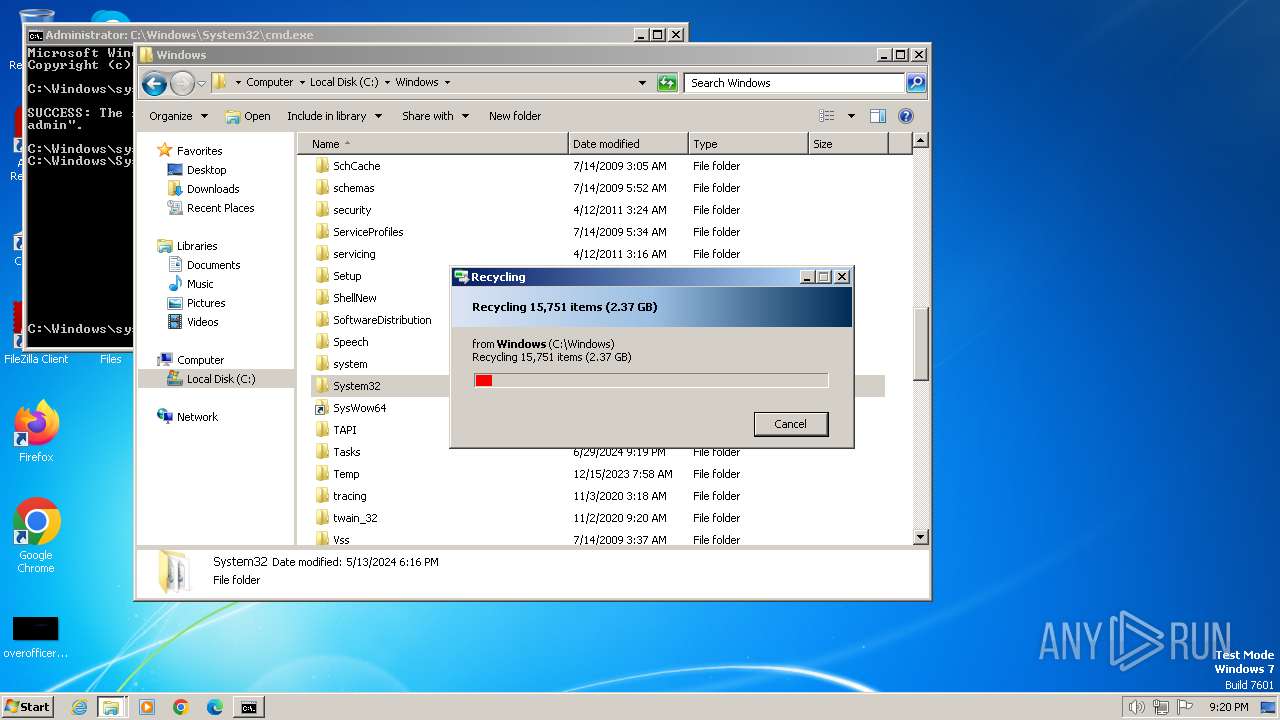This screenshot has height=720, width=1280.
Task: Open the recent pages dropdown next to Forward
Action: [x=201, y=83]
